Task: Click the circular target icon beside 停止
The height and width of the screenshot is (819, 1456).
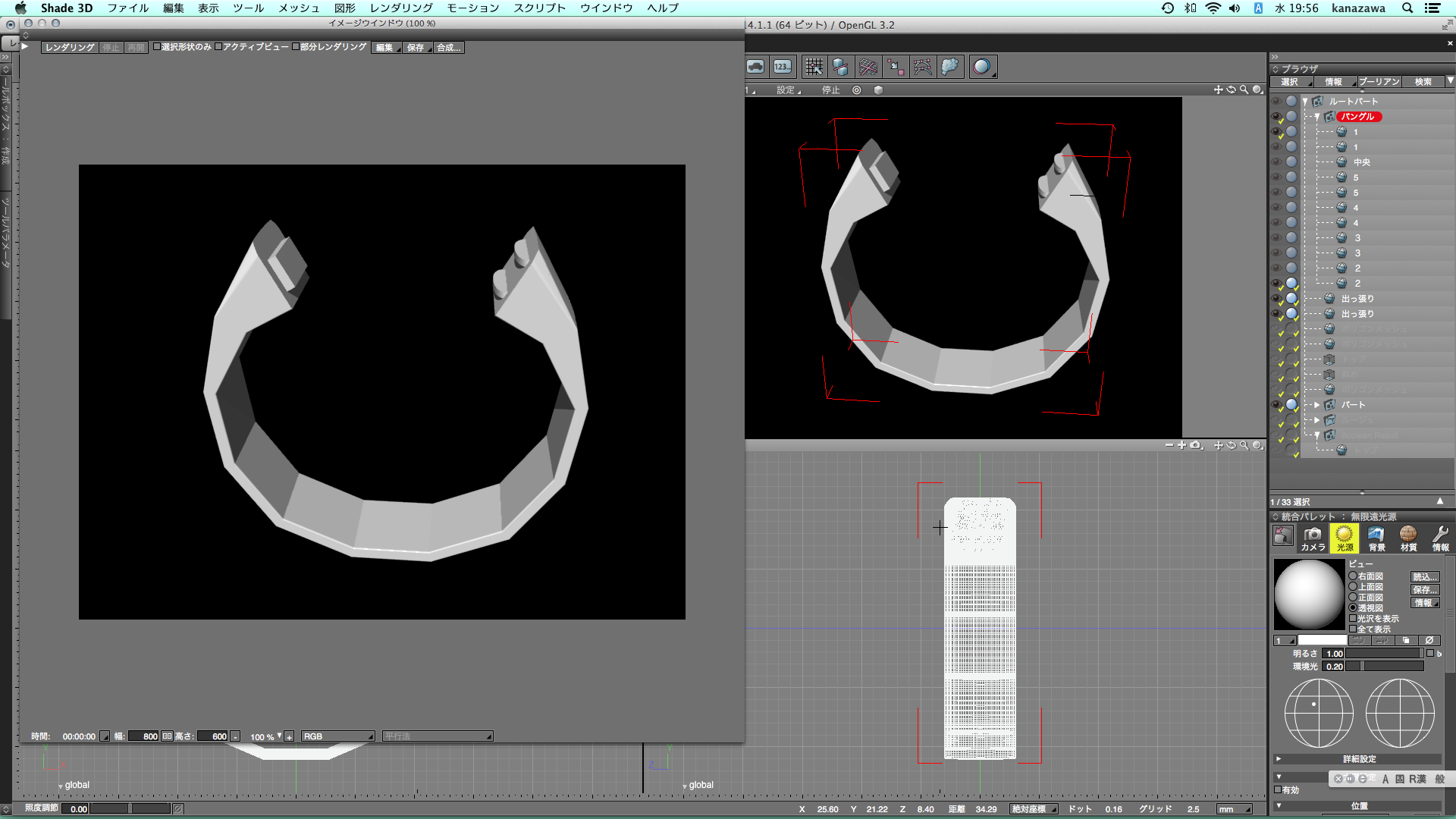Action: [857, 89]
